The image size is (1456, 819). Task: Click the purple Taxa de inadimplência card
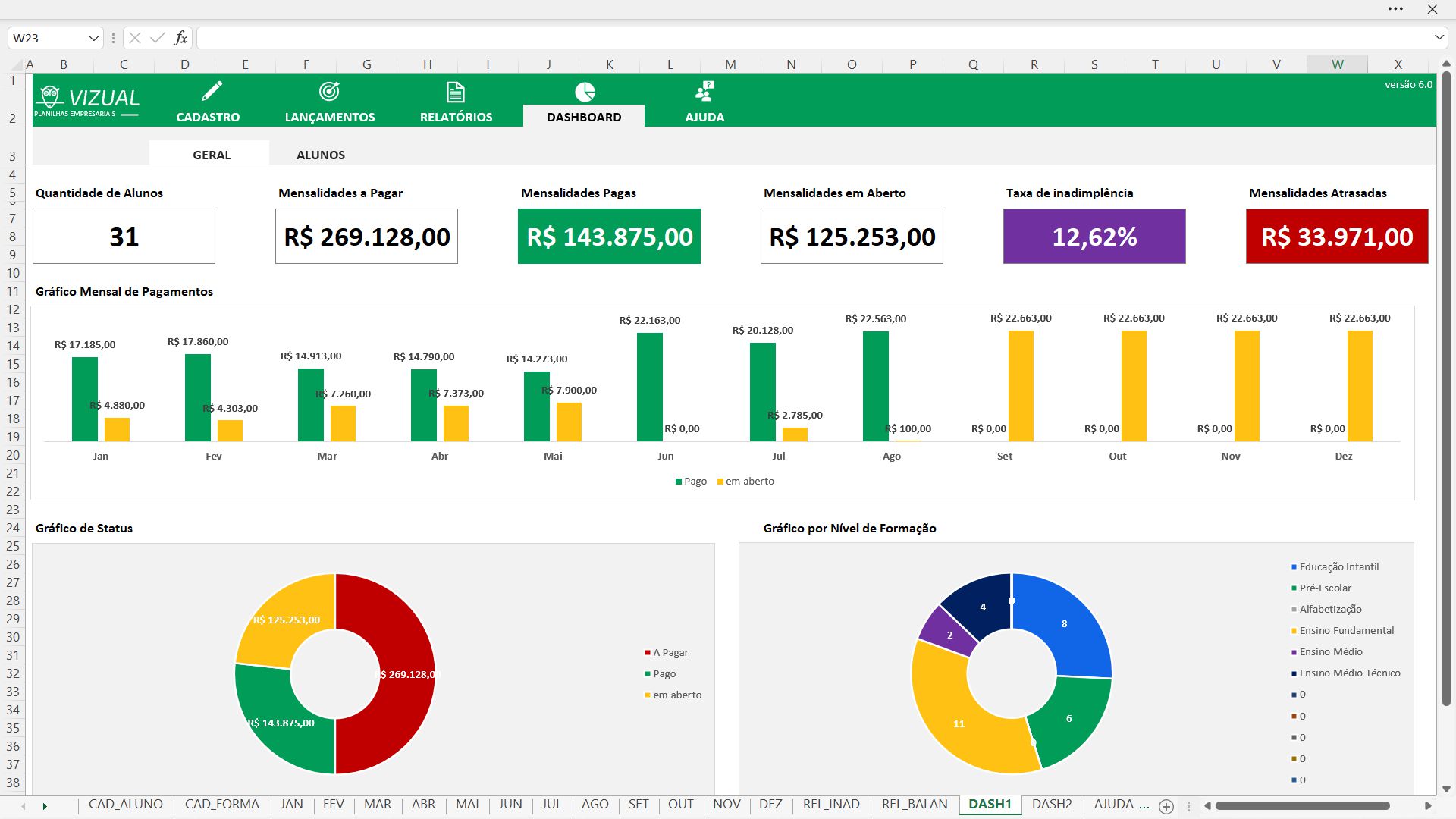(1094, 237)
